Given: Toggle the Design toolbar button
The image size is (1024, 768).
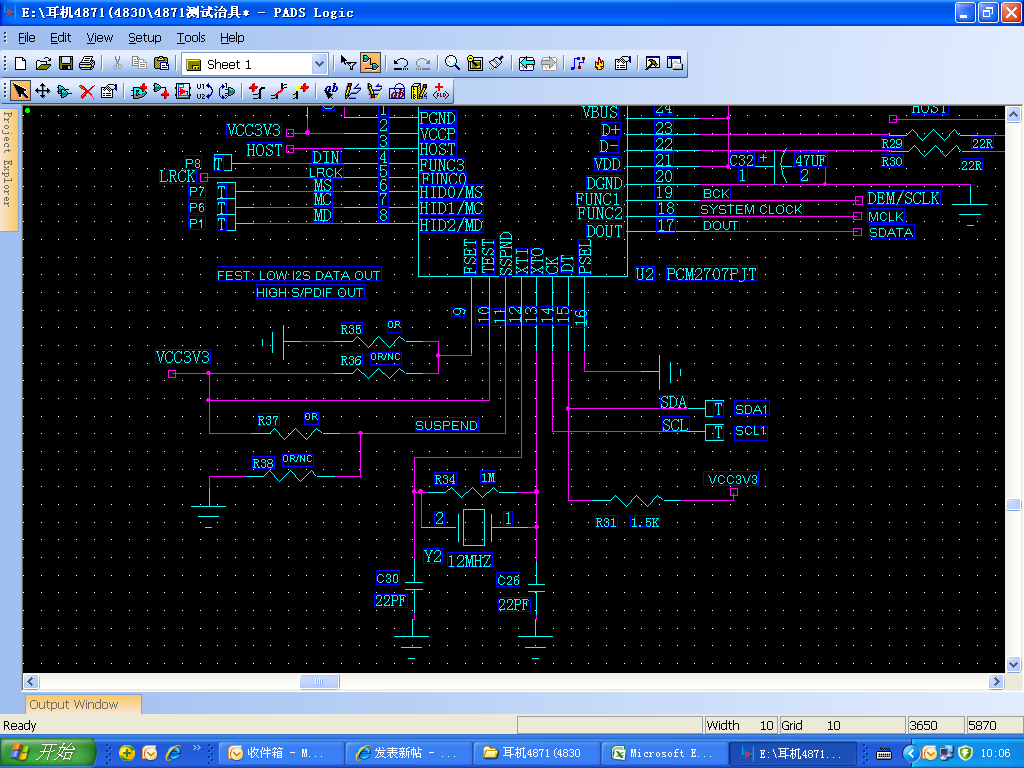Looking at the screenshot, I should click(x=370, y=64).
